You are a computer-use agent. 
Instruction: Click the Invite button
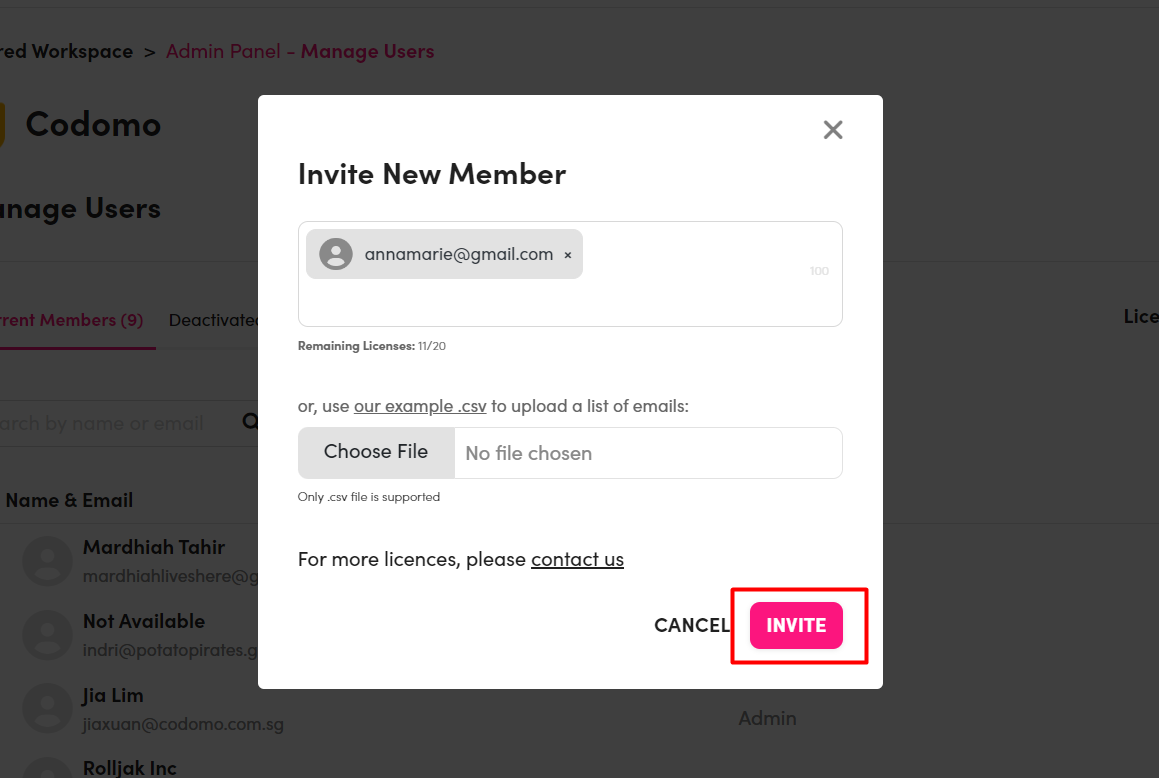coord(796,625)
